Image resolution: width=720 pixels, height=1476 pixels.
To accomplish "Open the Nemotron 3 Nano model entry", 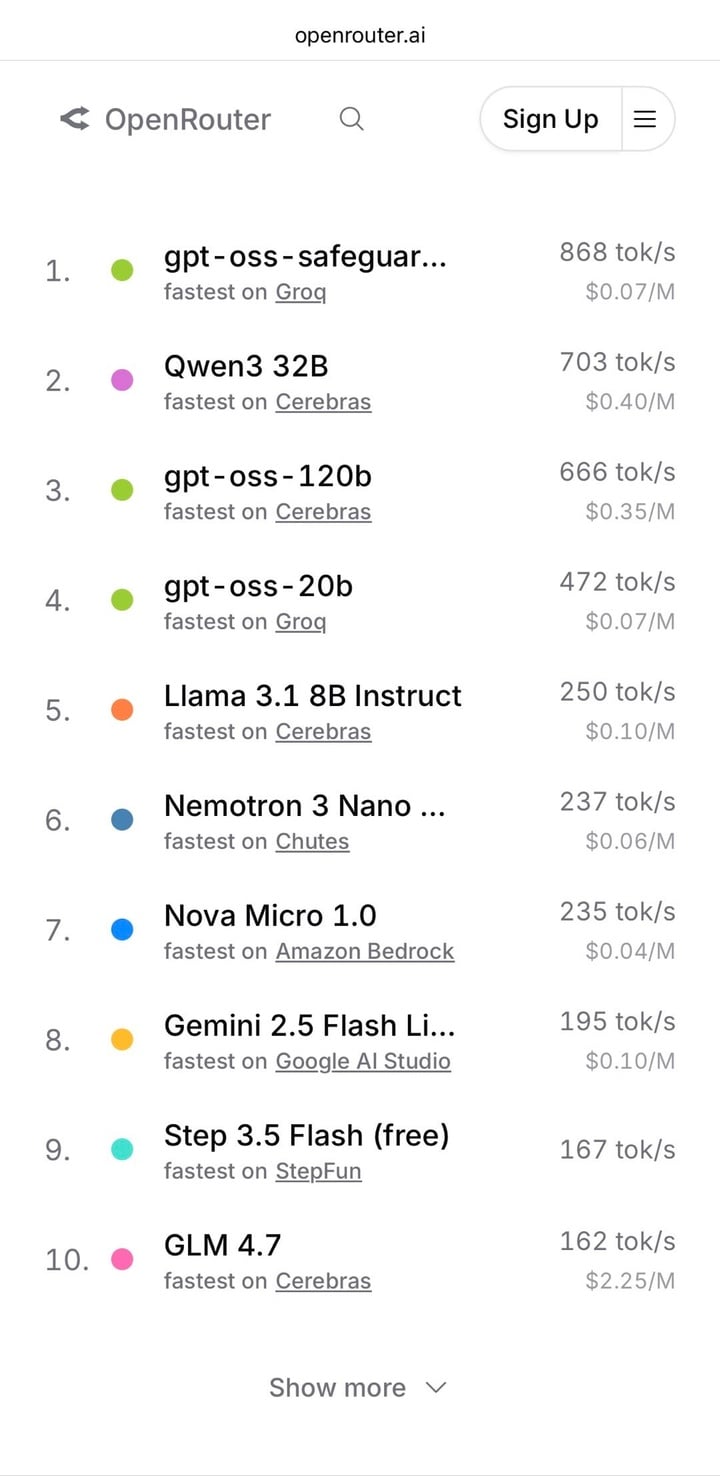I will click(x=304, y=806).
